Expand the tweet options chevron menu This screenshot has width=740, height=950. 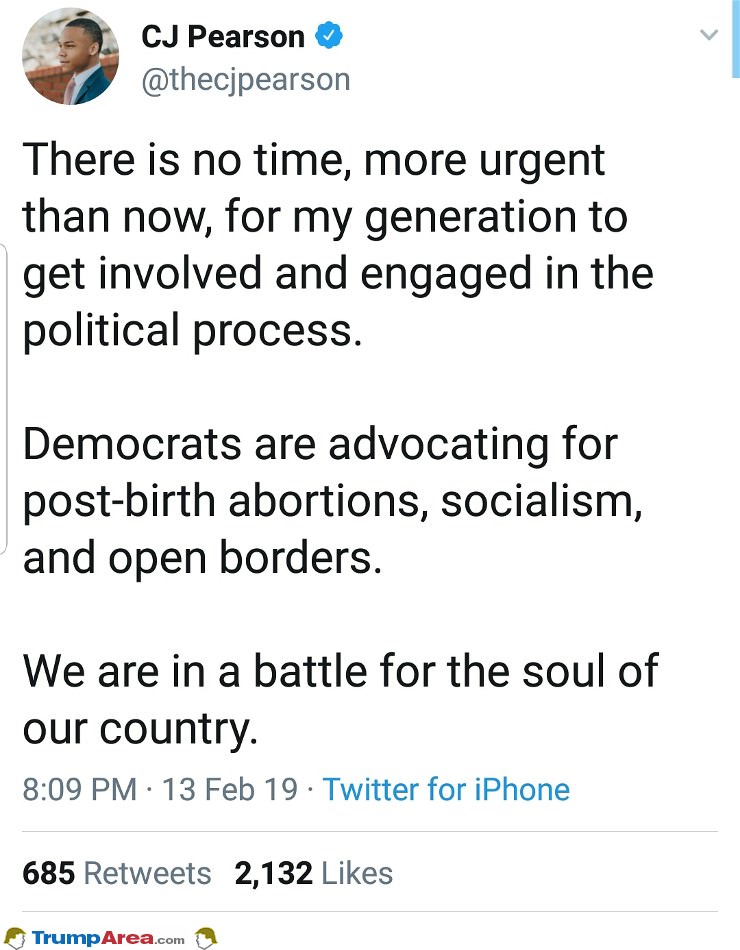click(708, 35)
